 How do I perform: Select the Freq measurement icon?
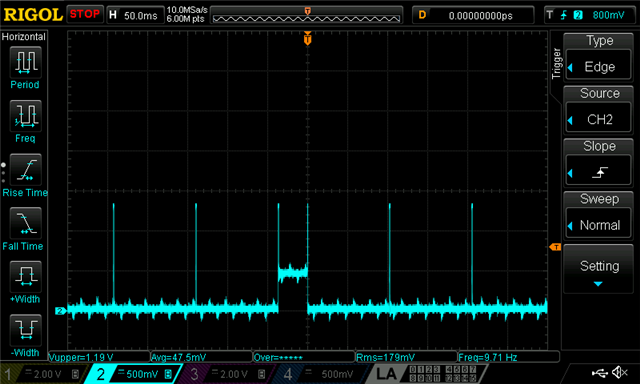pos(25,116)
